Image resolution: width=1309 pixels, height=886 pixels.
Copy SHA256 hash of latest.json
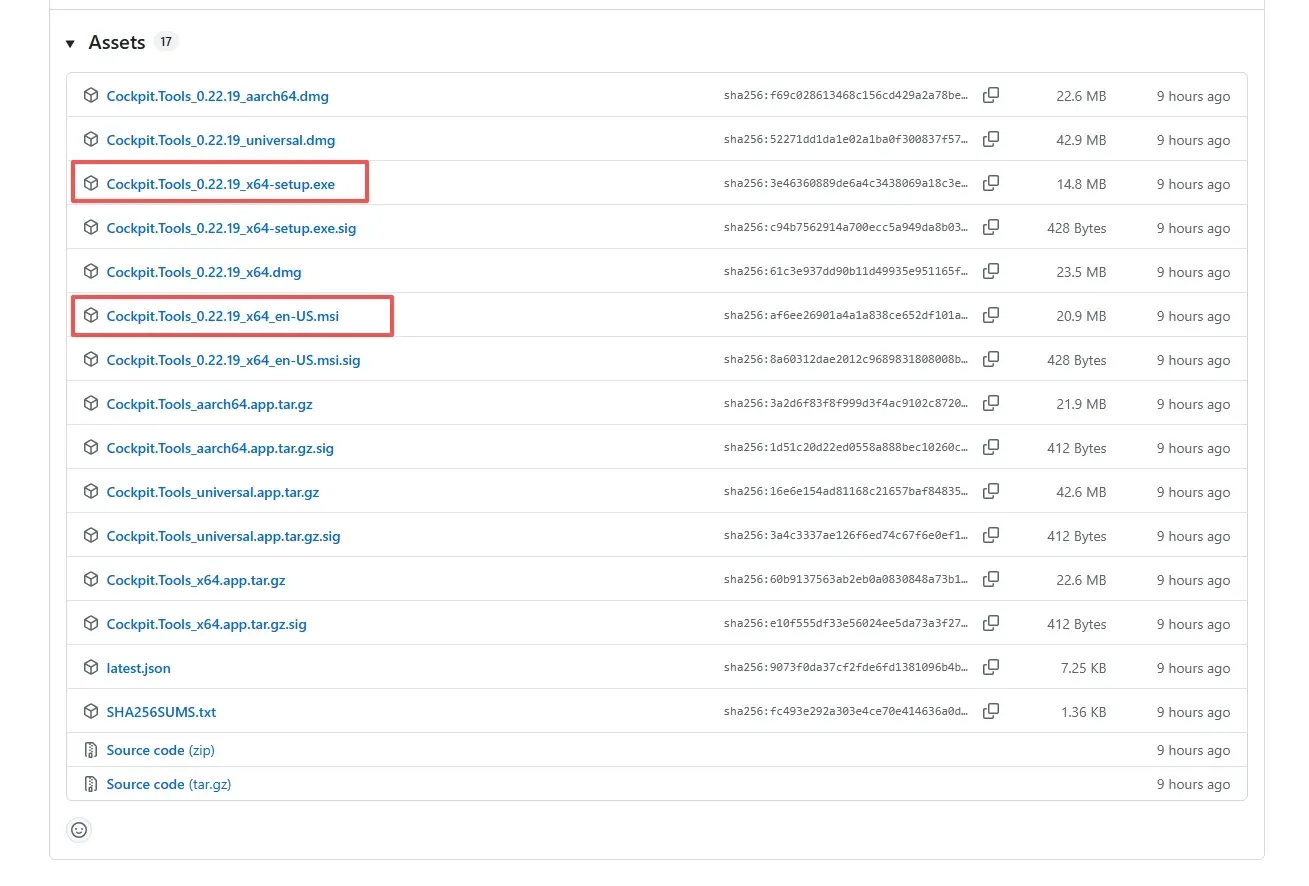[x=991, y=668]
